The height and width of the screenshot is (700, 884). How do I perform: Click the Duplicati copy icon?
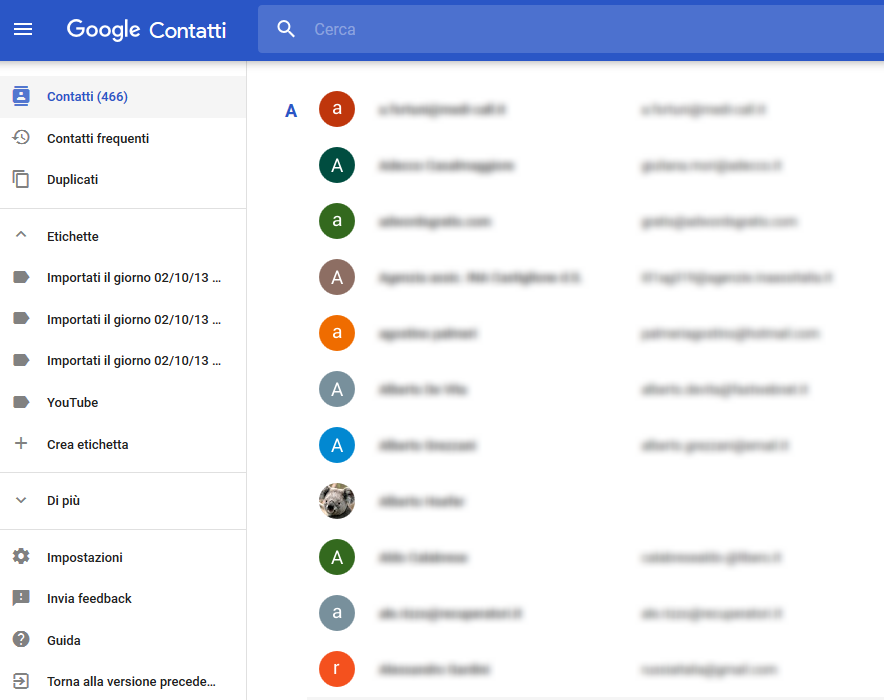[21, 180]
